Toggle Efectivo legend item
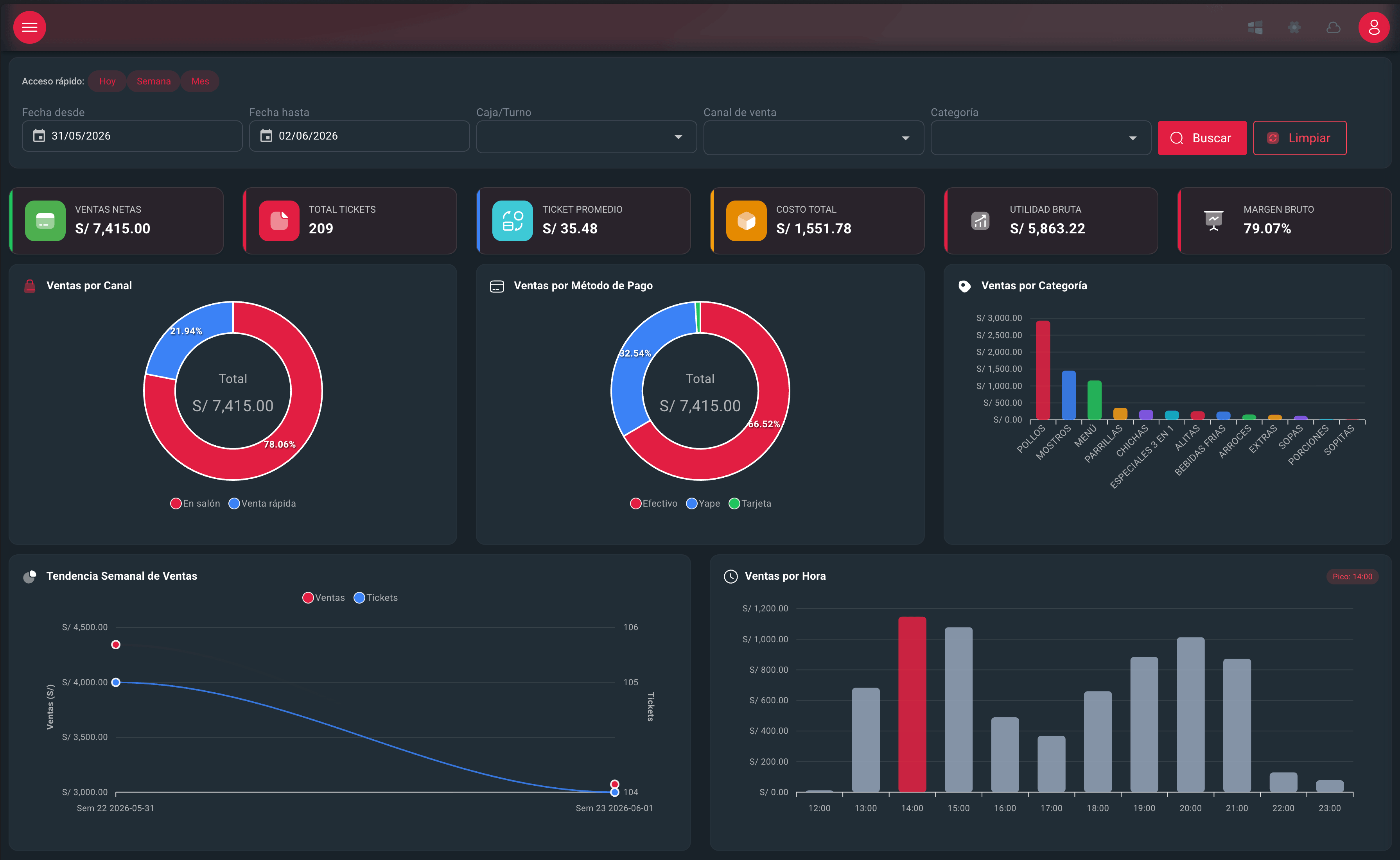This screenshot has width=1400, height=860. pos(653,503)
